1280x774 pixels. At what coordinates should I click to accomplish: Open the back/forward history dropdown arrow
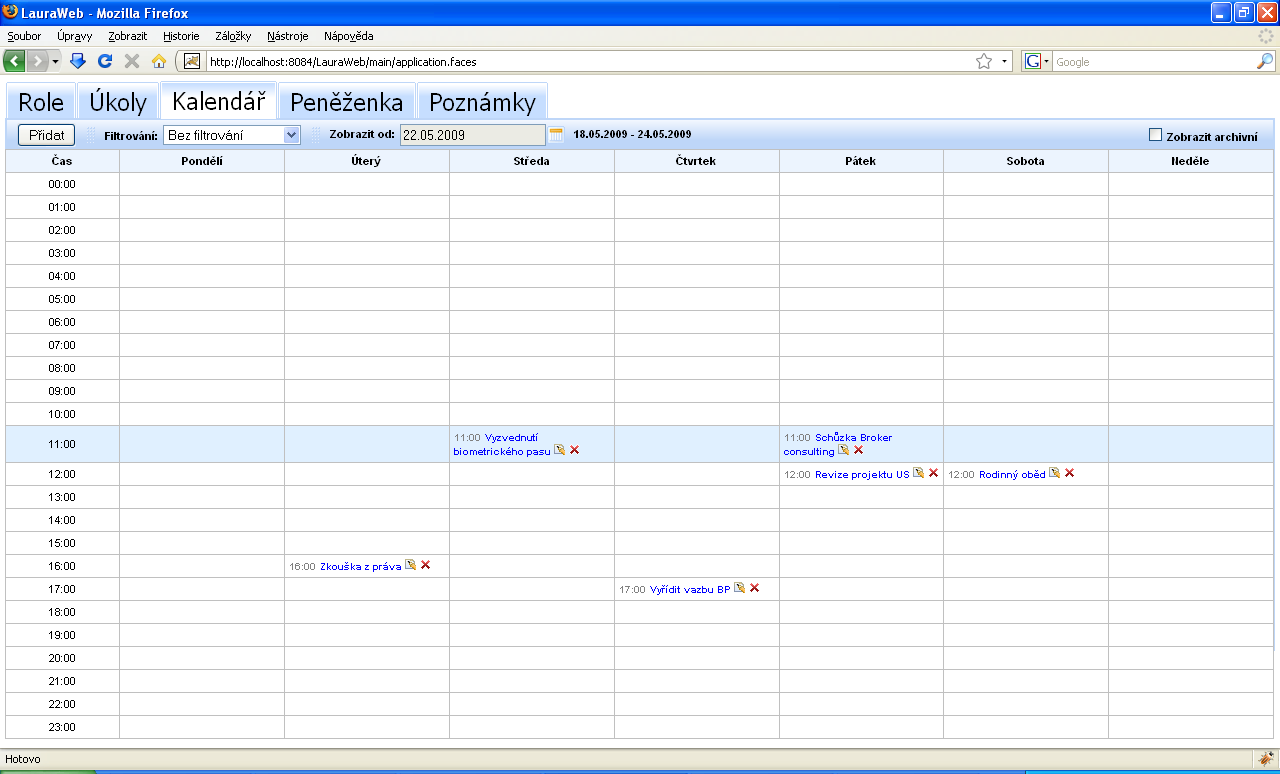coord(55,61)
